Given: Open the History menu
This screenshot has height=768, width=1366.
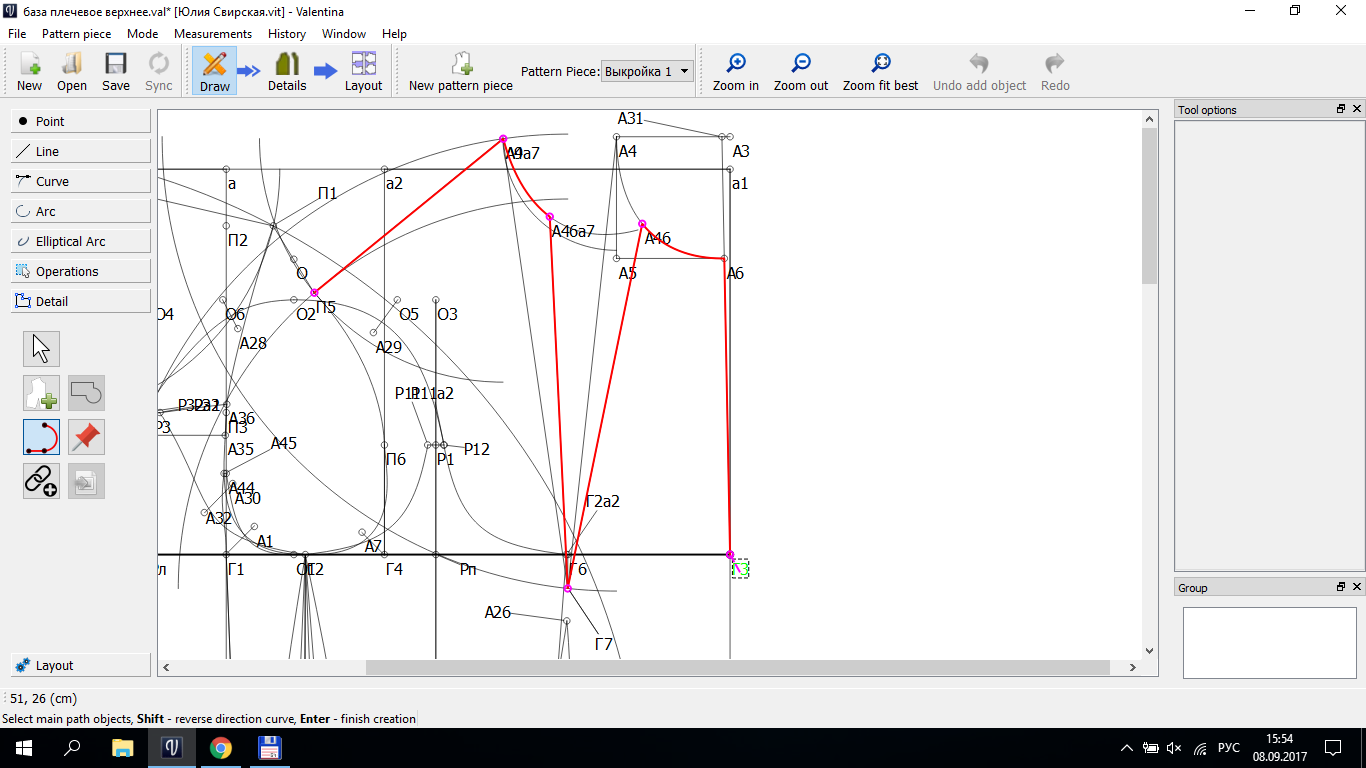Looking at the screenshot, I should point(287,33).
